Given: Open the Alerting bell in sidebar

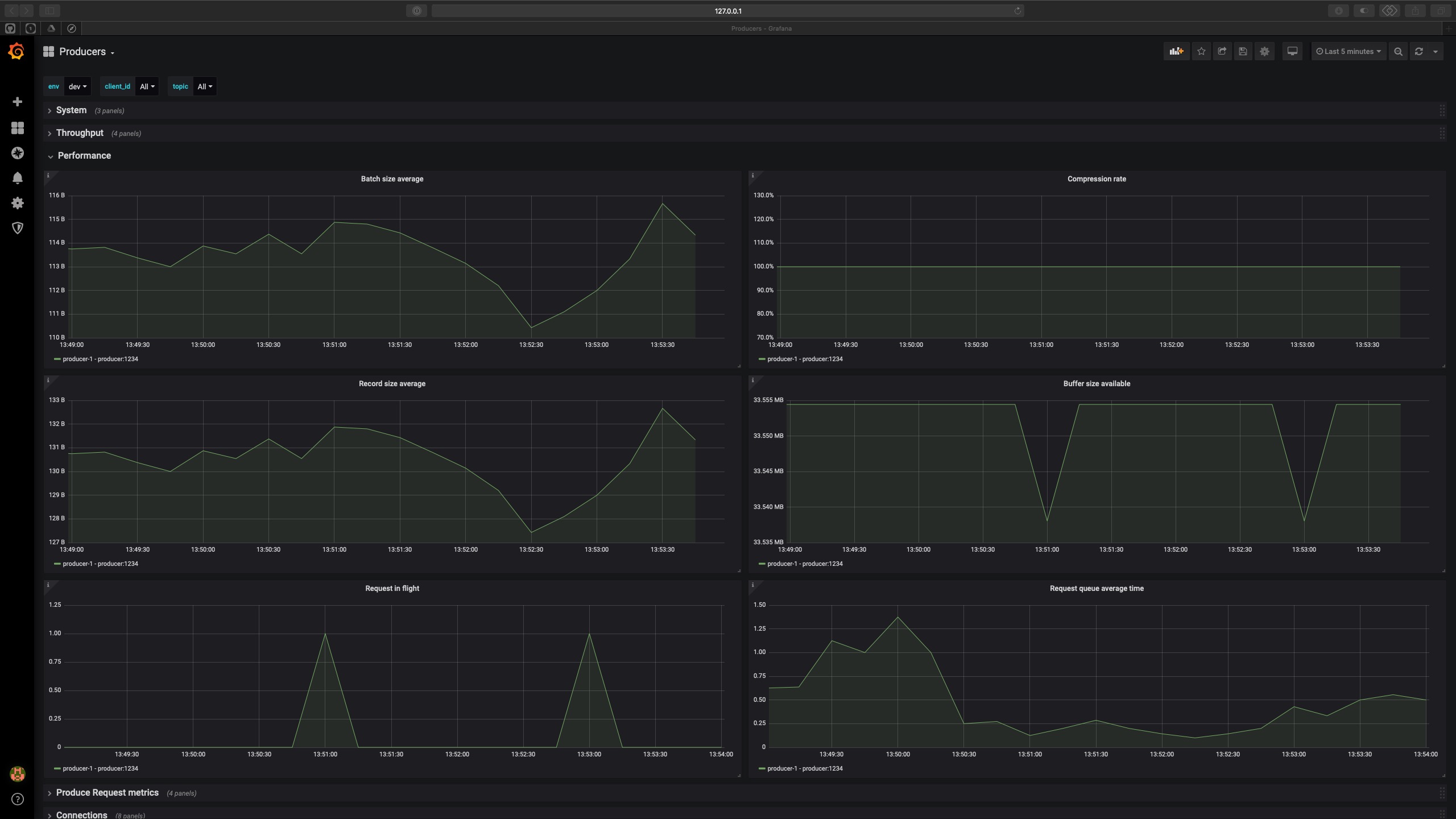Looking at the screenshot, I should point(18,178).
